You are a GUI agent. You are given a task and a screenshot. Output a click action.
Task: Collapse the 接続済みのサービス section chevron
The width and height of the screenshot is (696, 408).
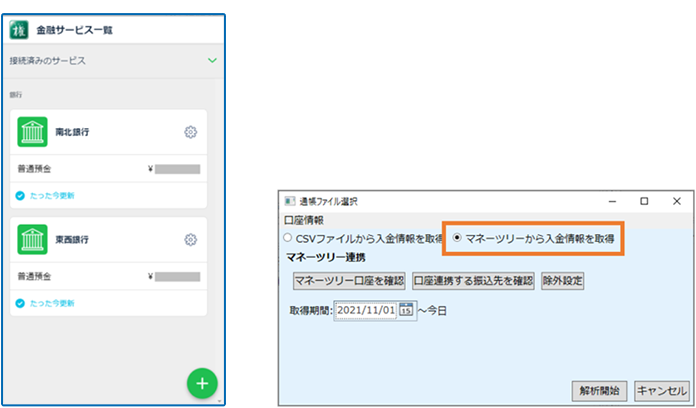[212, 61]
